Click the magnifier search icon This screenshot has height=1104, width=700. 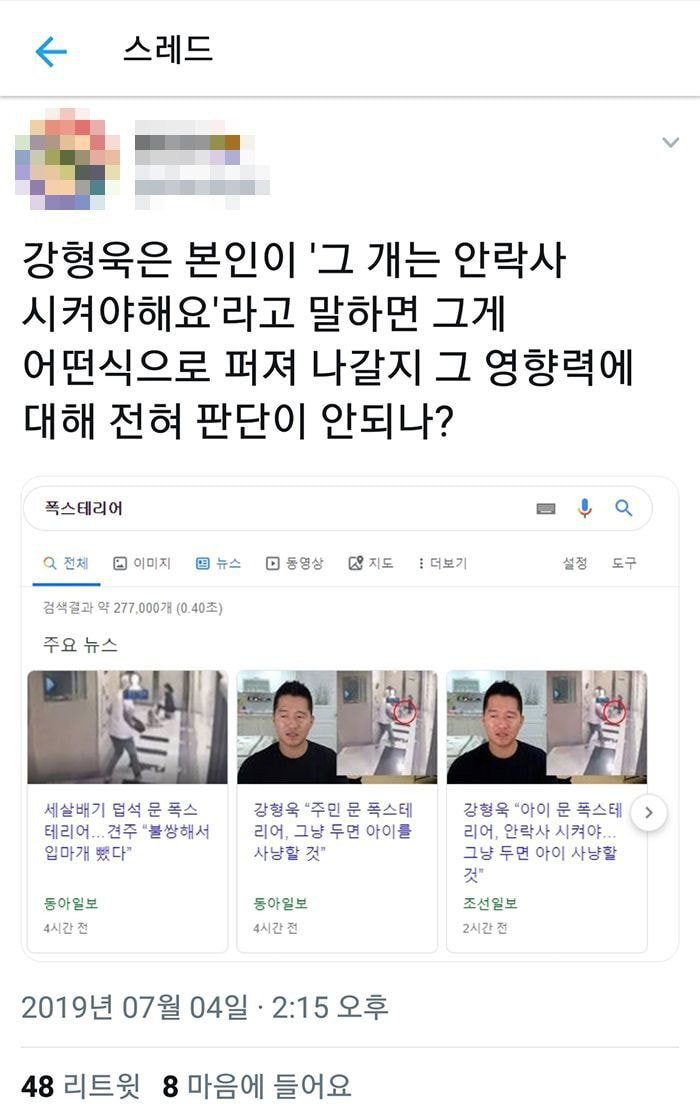tap(623, 508)
